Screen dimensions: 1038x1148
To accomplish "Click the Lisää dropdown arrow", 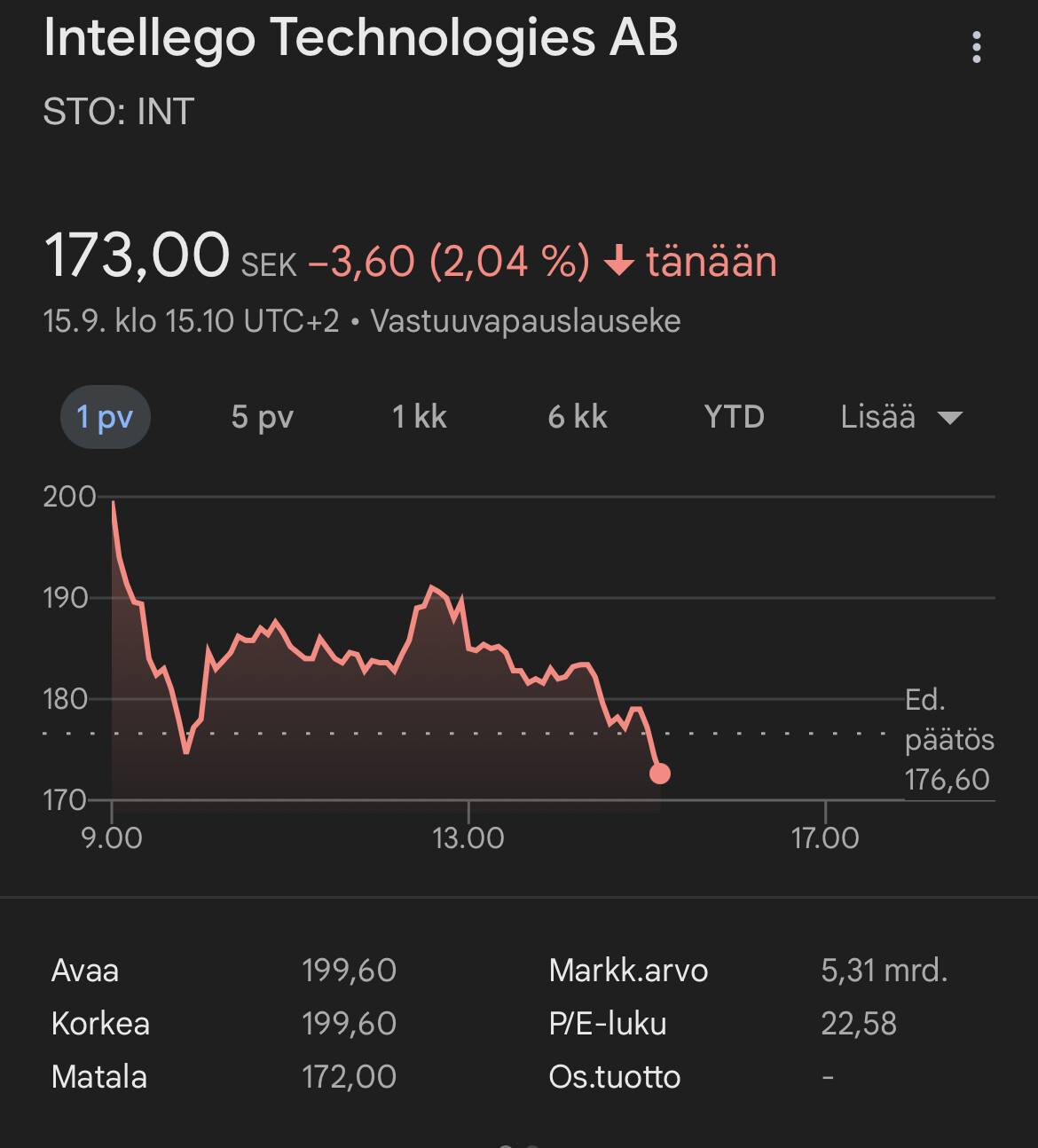I will (950, 418).
